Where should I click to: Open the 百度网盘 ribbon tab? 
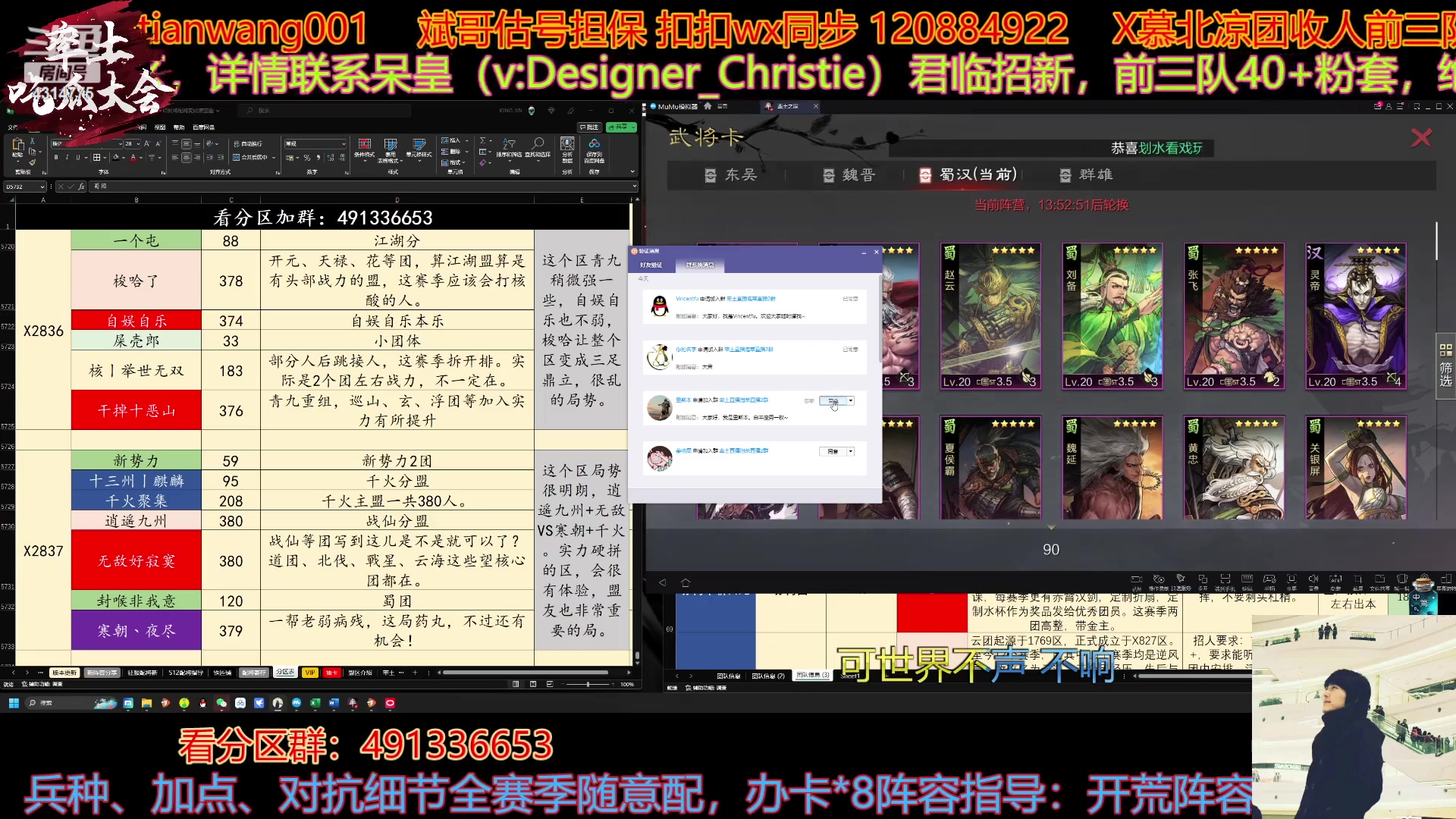pyautogui.click(x=203, y=127)
